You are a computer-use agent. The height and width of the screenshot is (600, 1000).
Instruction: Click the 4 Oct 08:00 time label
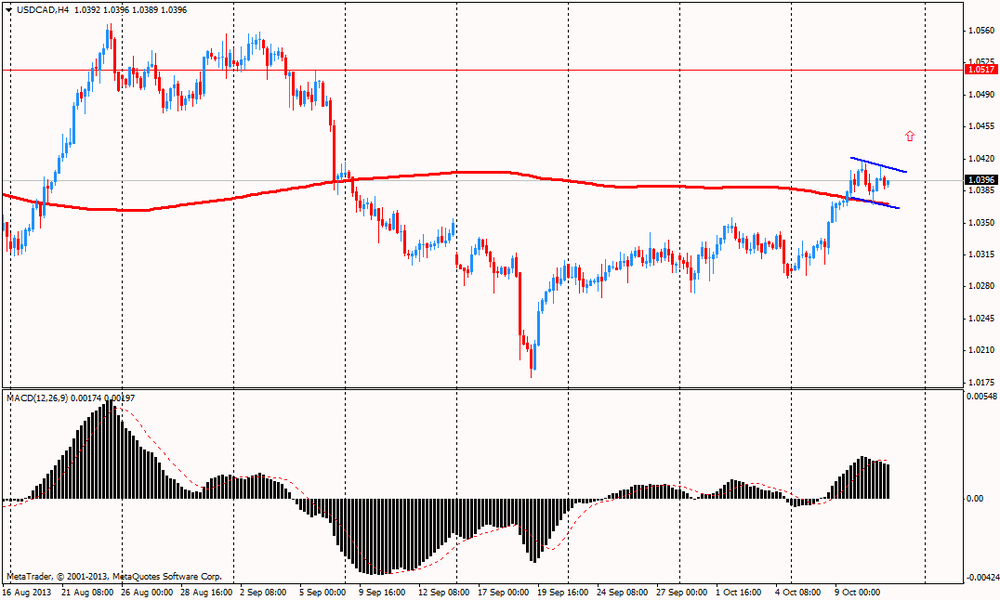(x=799, y=592)
